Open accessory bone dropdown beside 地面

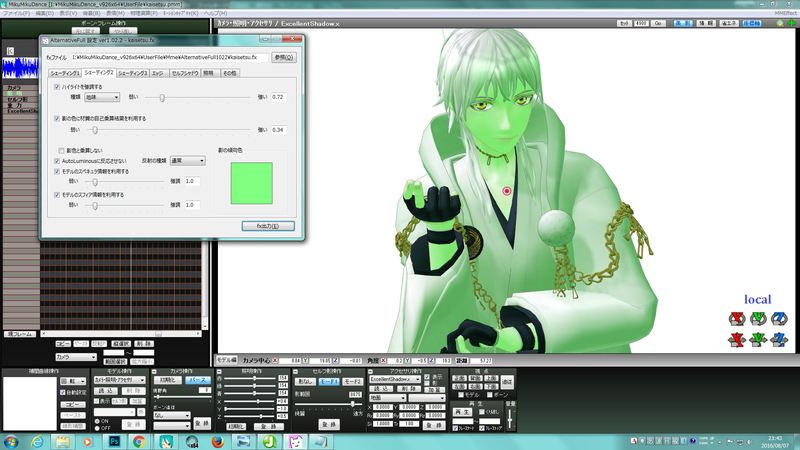[427, 397]
